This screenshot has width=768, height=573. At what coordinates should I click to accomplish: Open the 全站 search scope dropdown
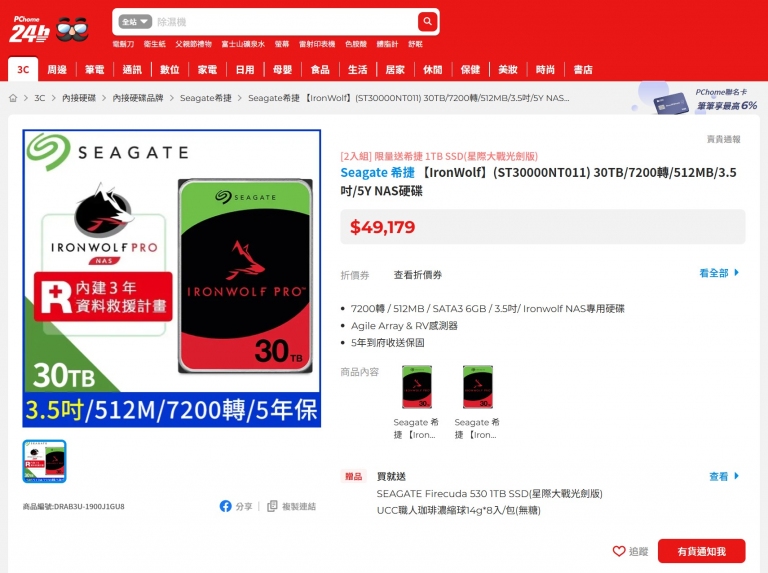[135, 22]
